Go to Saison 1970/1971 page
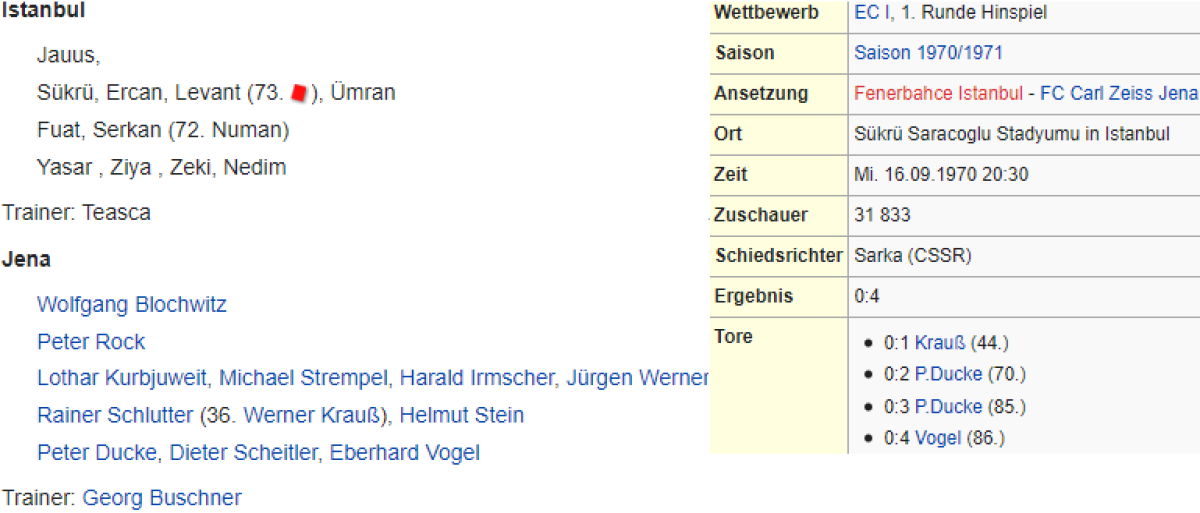1200x513 pixels. pyautogui.click(x=928, y=53)
